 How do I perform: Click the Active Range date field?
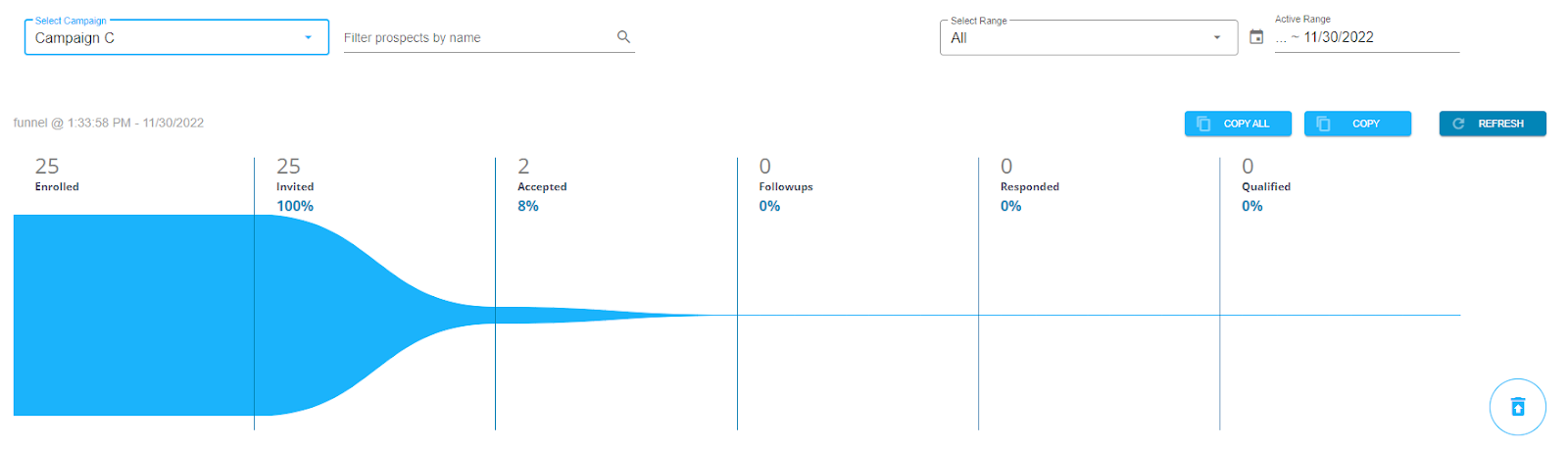pos(1366,37)
